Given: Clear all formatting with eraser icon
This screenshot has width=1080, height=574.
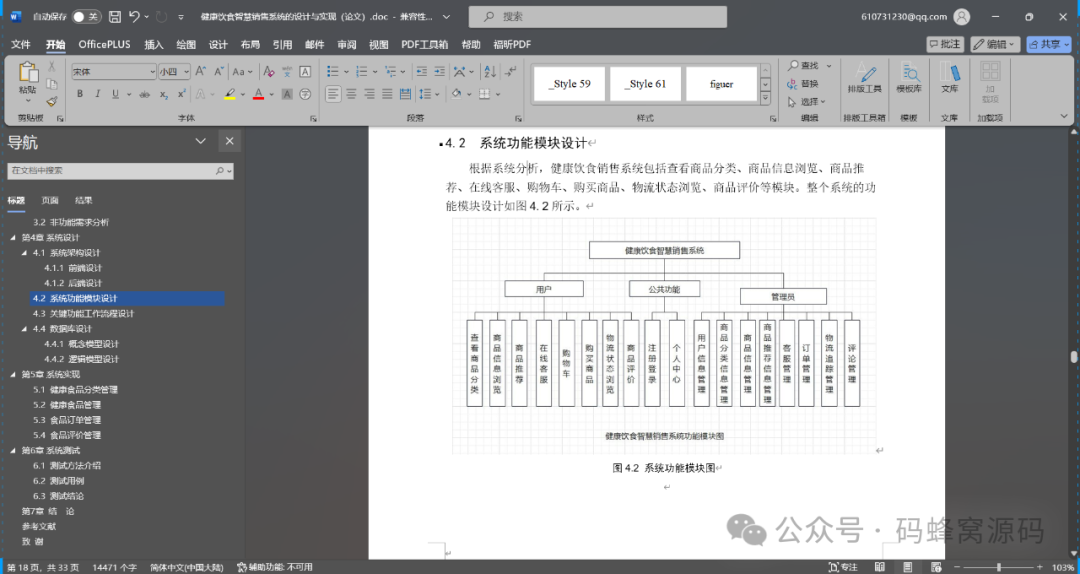Looking at the screenshot, I should point(269,71).
